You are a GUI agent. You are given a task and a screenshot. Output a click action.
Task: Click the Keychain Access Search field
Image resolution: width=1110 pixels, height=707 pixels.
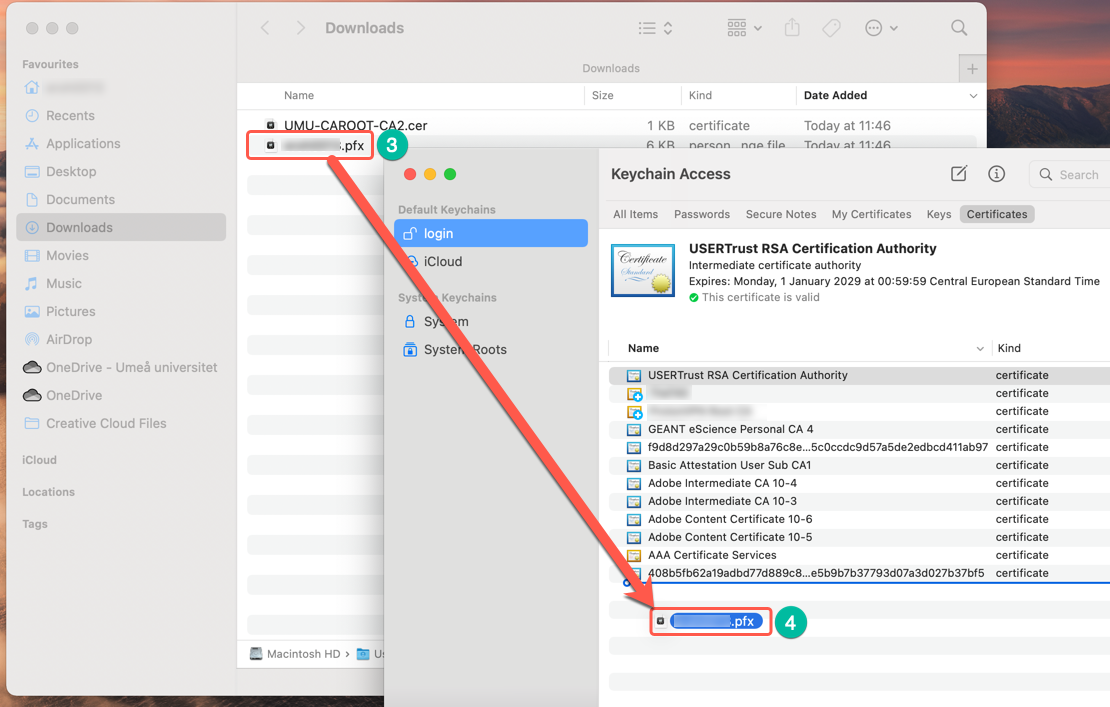(x=1070, y=175)
